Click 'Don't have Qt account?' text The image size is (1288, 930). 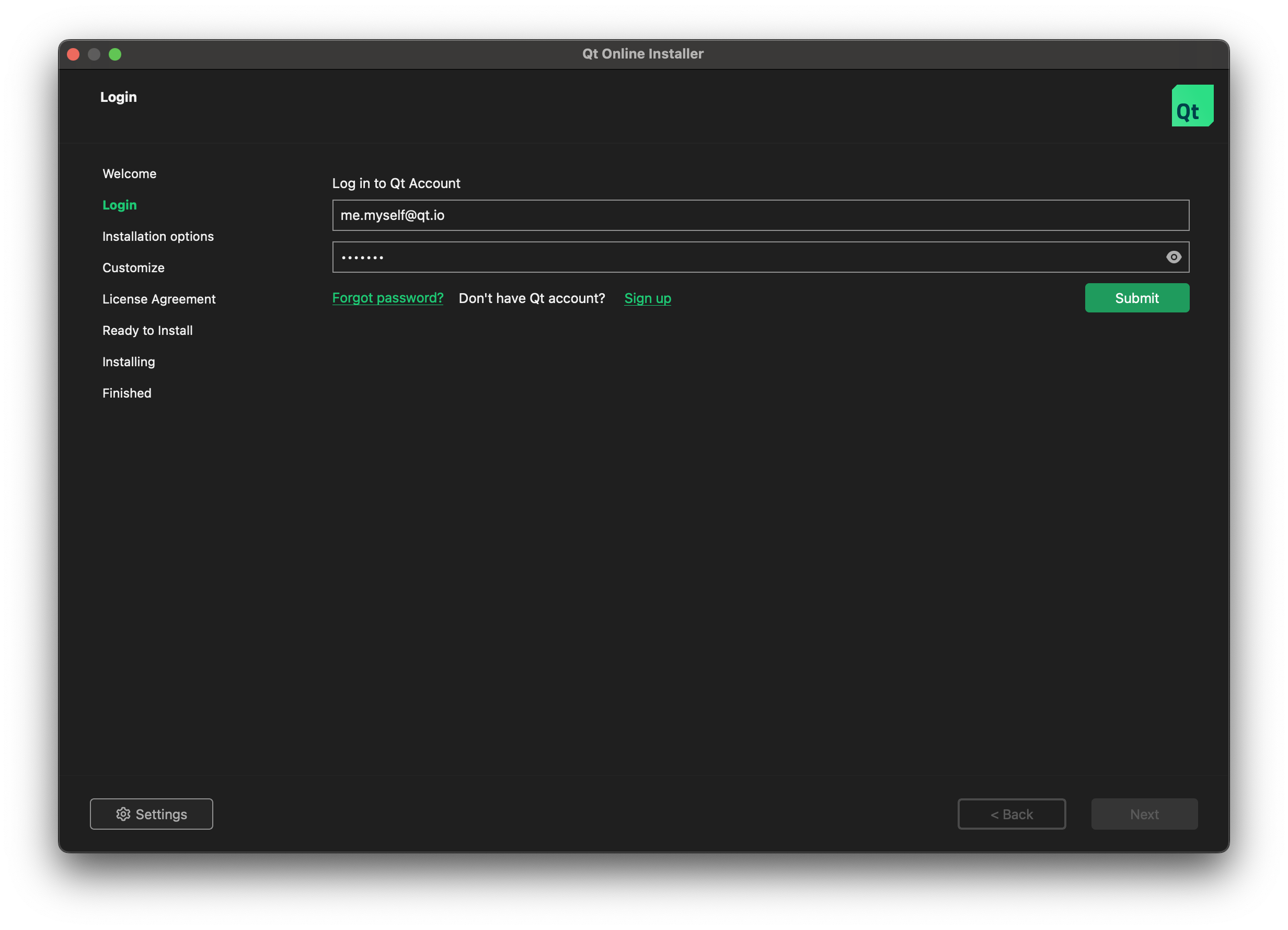point(532,298)
